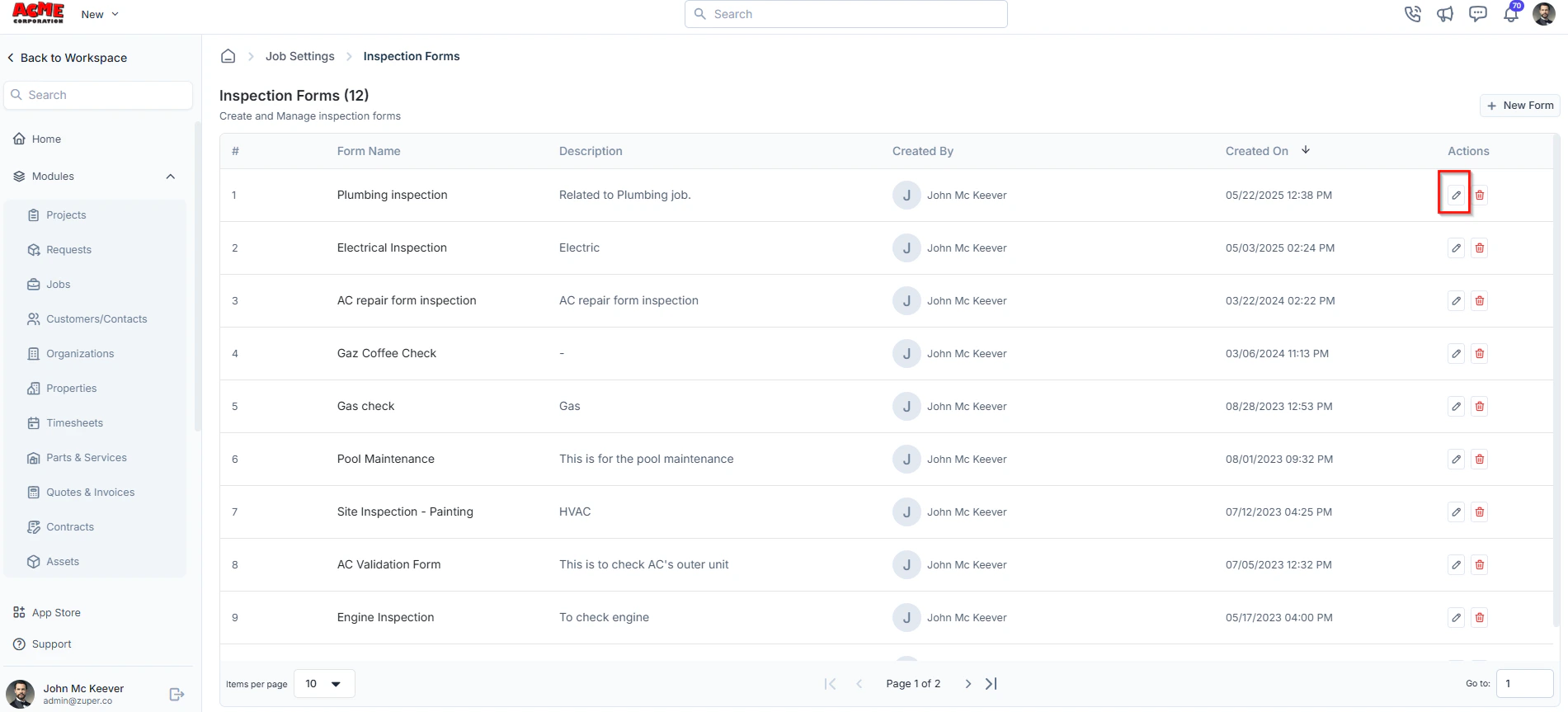This screenshot has width=1568, height=712.
Task: Edit the Electrical Inspection form
Action: [x=1456, y=248]
